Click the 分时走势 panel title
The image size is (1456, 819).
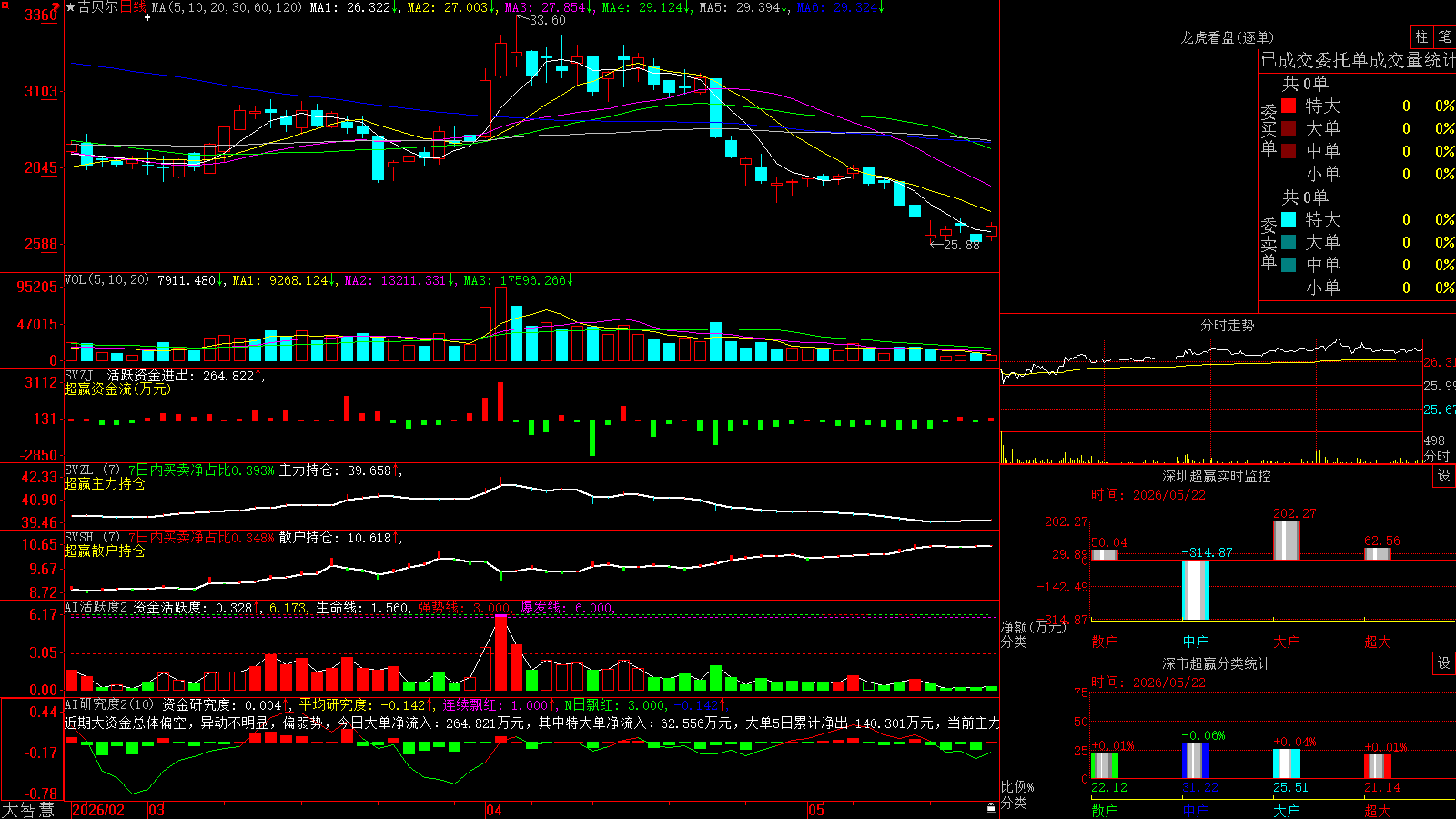(x=1227, y=325)
